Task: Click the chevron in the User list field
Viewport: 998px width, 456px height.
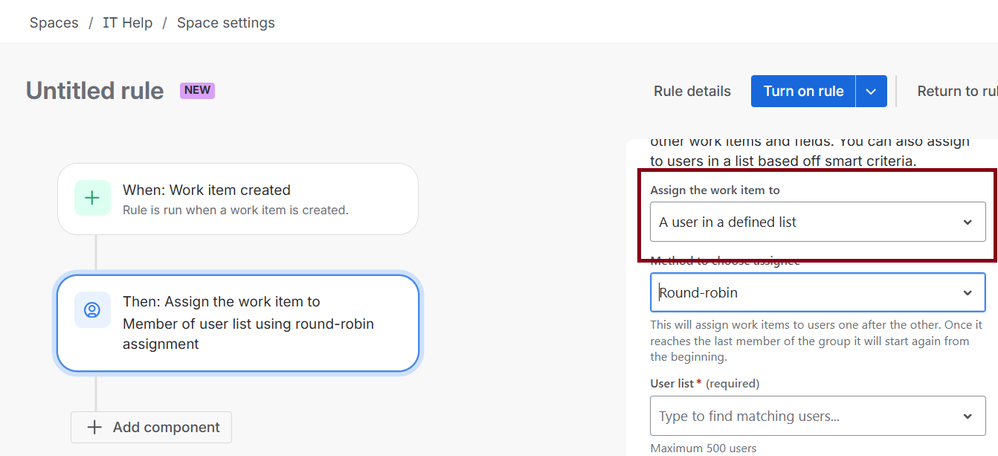Action: click(x=967, y=416)
